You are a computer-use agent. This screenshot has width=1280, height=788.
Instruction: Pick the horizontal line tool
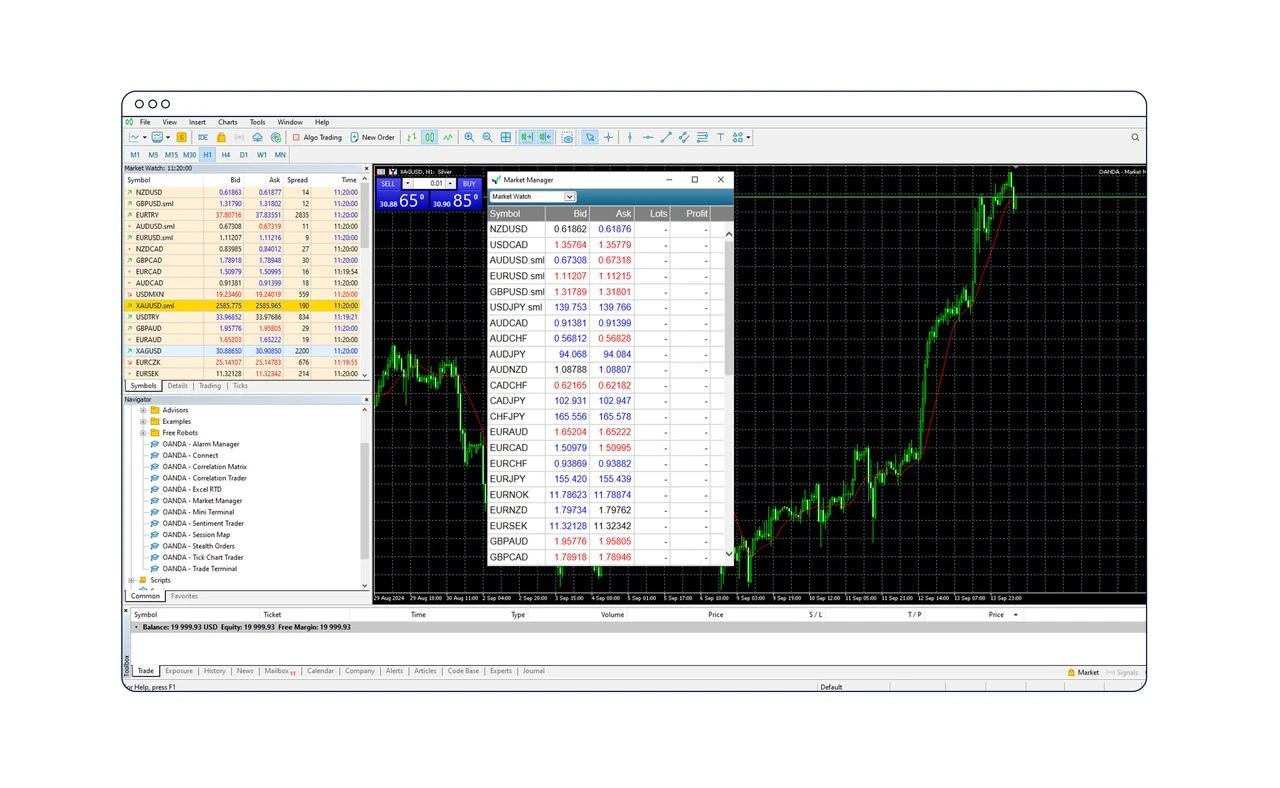click(x=647, y=137)
